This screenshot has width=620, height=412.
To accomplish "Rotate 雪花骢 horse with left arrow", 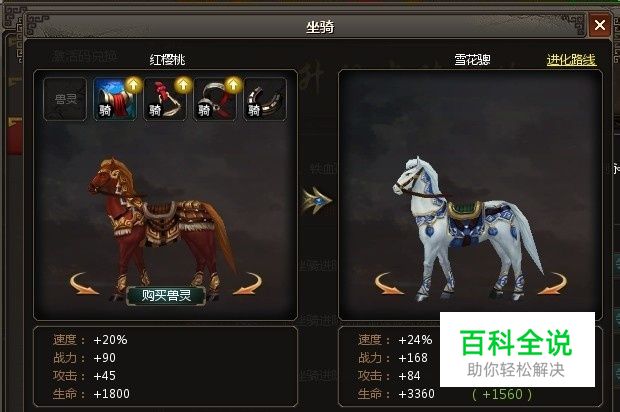I will pos(389,283).
